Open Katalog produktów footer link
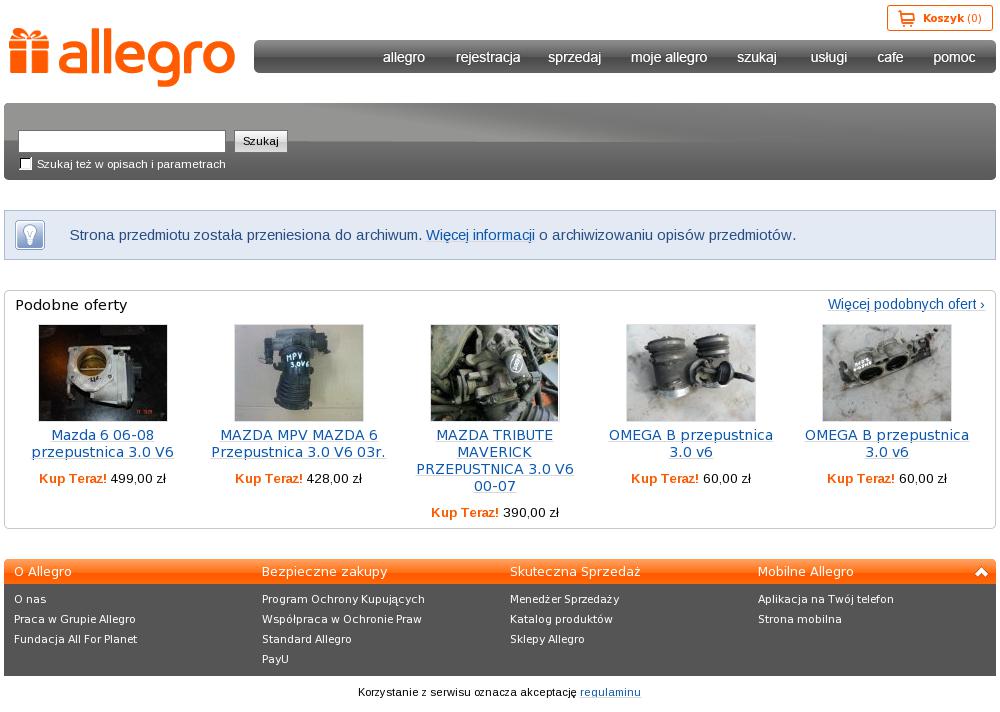This screenshot has width=1000, height=712. tap(561, 619)
